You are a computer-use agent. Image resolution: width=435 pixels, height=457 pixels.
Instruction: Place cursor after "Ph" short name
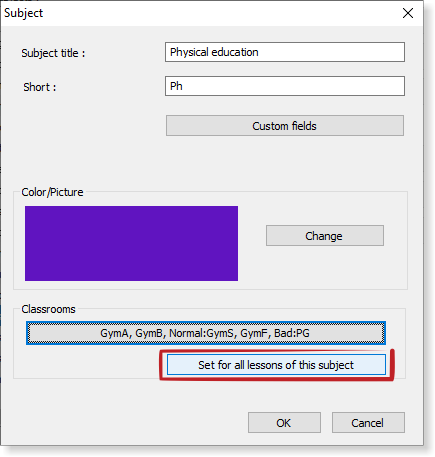click(x=183, y=86)
